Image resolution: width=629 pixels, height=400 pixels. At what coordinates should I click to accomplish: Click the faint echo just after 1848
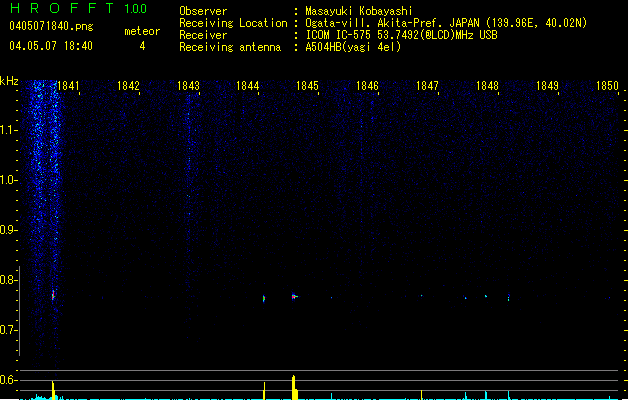tap(509, 297)
